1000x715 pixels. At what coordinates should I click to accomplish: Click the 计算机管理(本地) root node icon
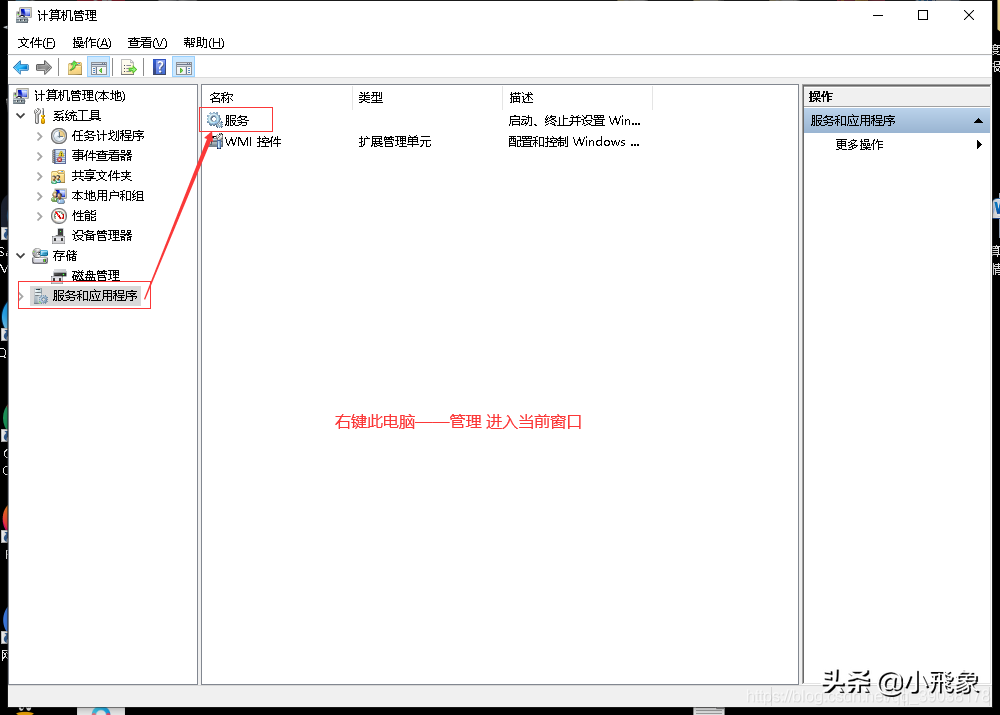coord(21,96)
